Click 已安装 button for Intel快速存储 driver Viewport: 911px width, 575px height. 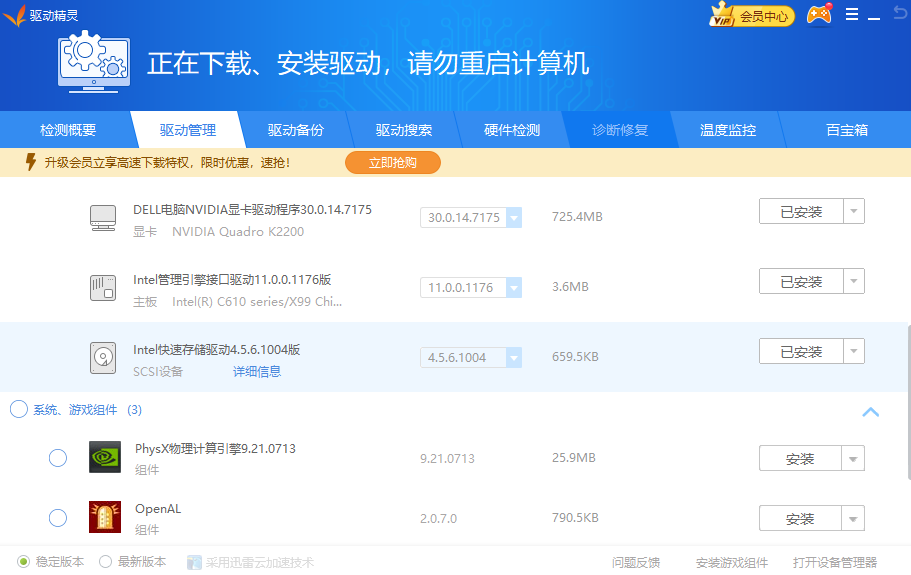pos(801,351)
